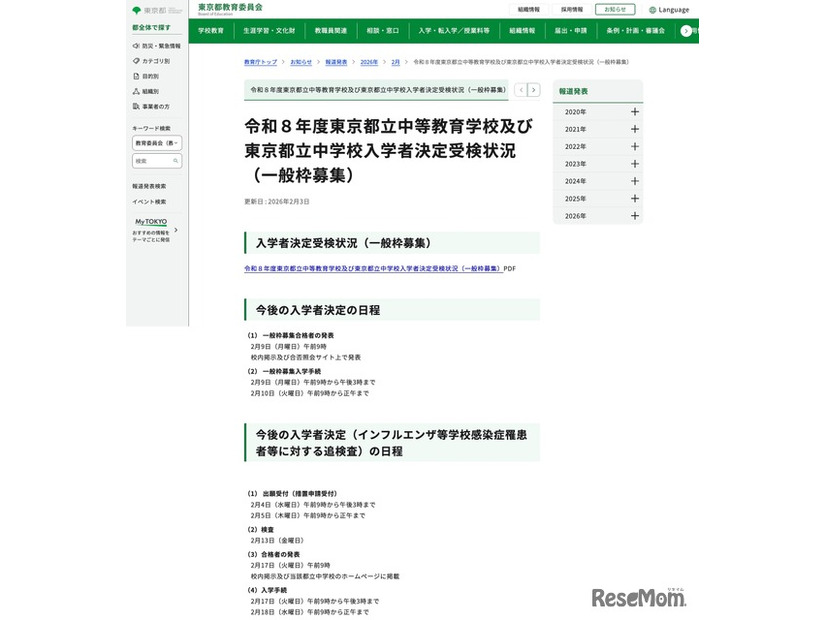The height and width of the screenshot is (620, 826).
Task: Select the 組織別 sidebar icon
Action: pyautogui.click(x=135, y=91)
